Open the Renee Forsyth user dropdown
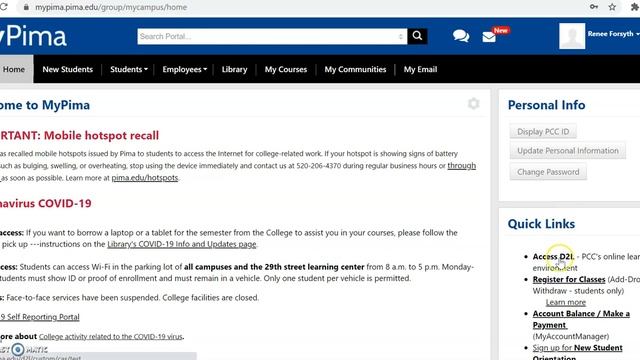640x360 pixels. [x=613, y=34]
